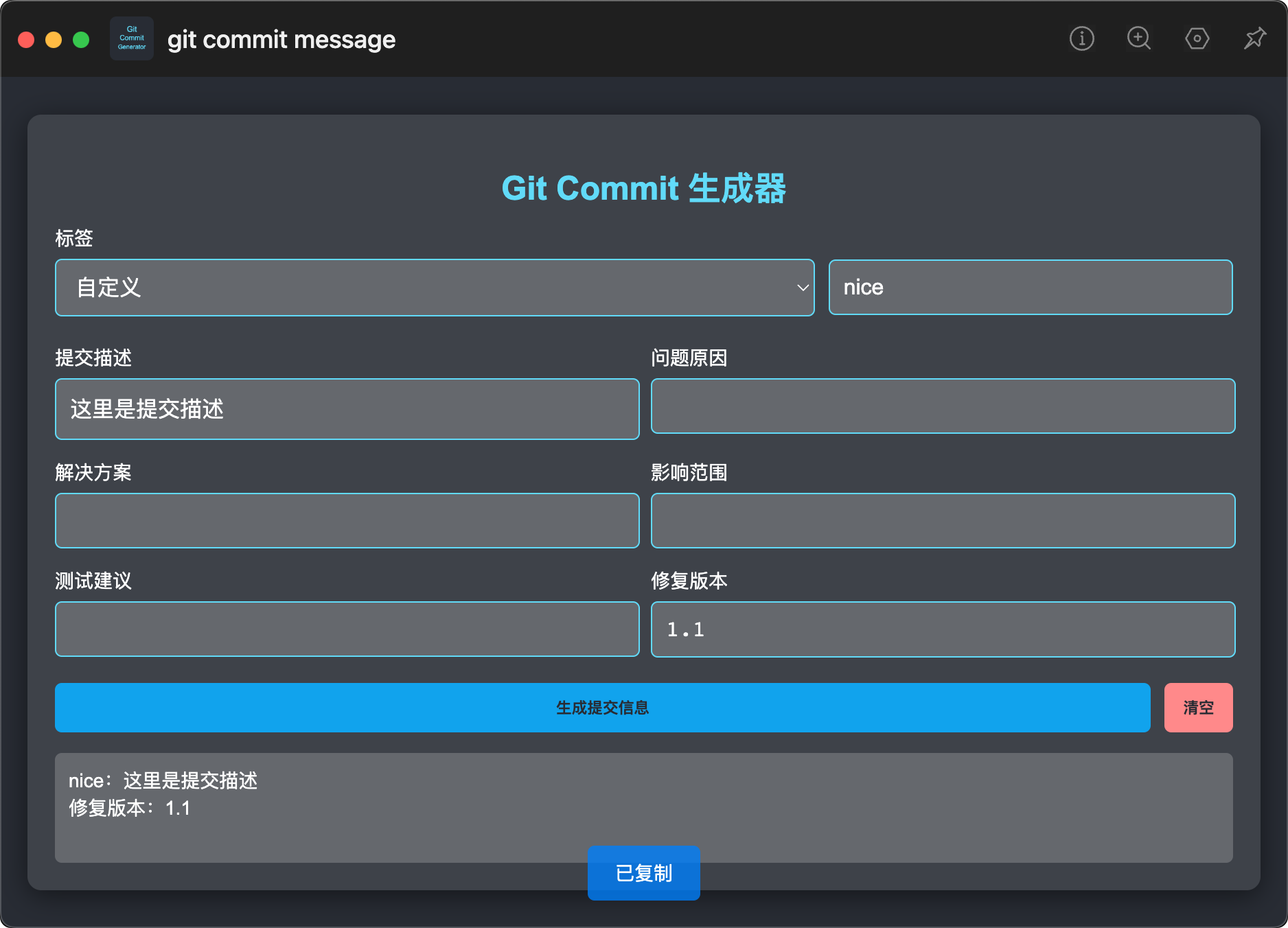Click the 生成提交信息 button

click(603, 708)
